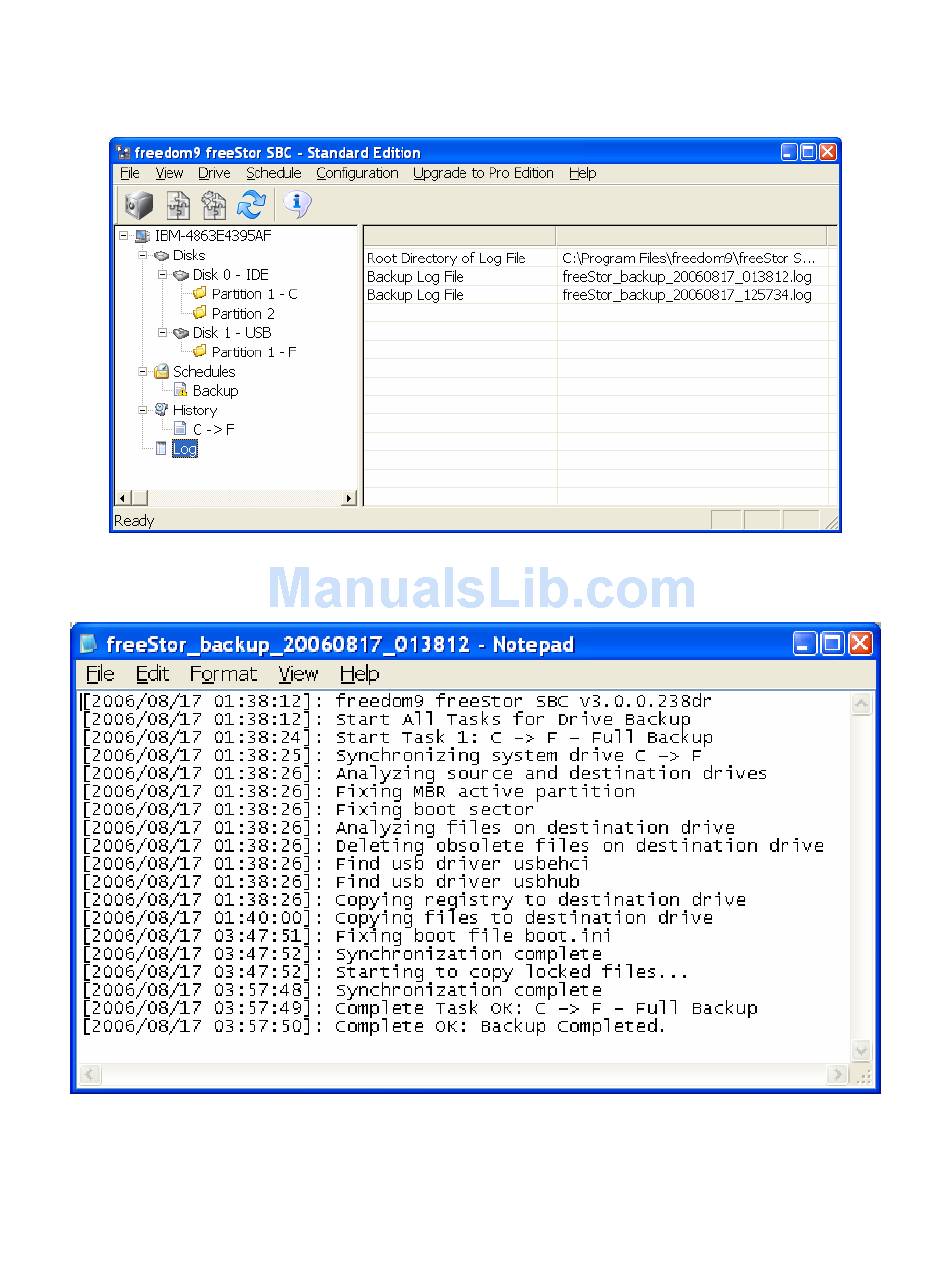
Task: Collapse the History tree node
Action: [143, 410]
